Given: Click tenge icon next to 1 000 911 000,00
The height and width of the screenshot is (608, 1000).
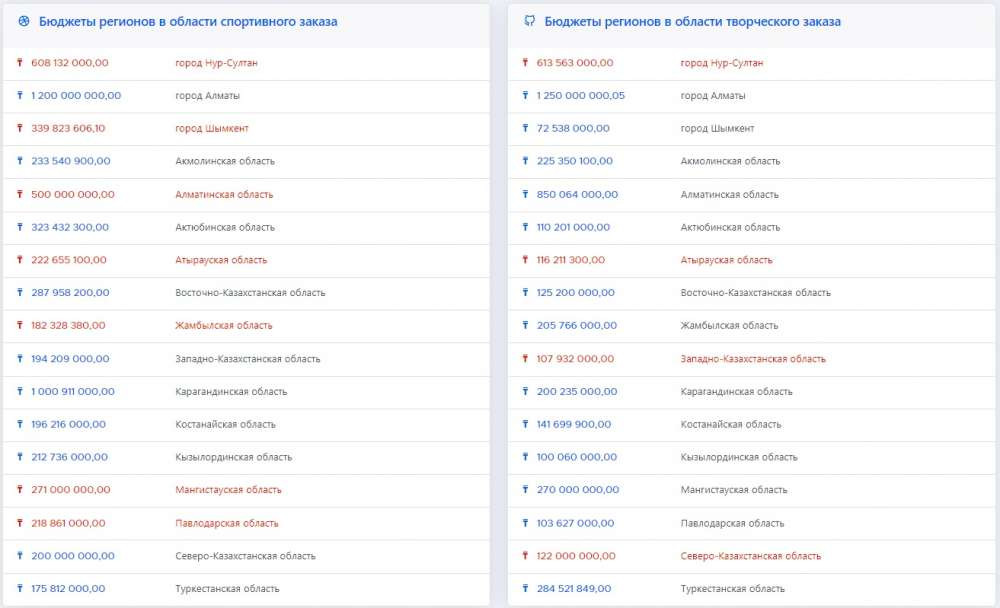Looking at the screenshot, I should pos(19,392).
